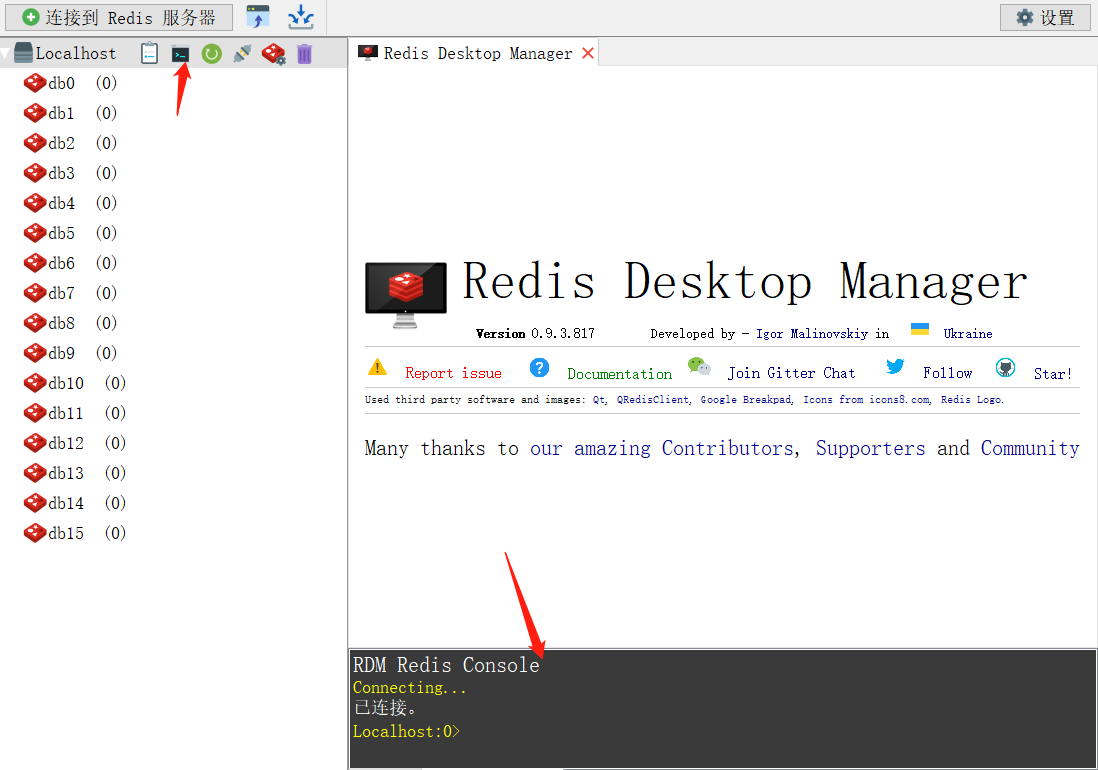Image resolution: width=1098 pixels, height=770 pixels.
Task: Collapse the Localhost server tree
Action: (x=5, y=53)
